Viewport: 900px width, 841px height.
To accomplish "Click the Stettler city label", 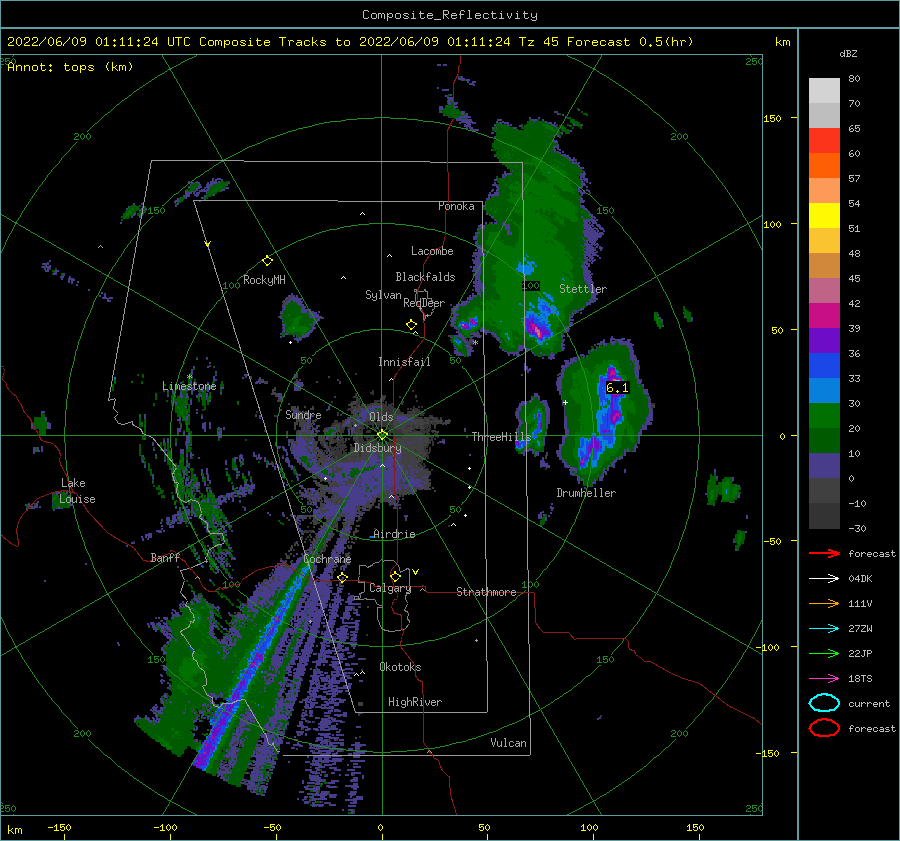I will (583, 289).
